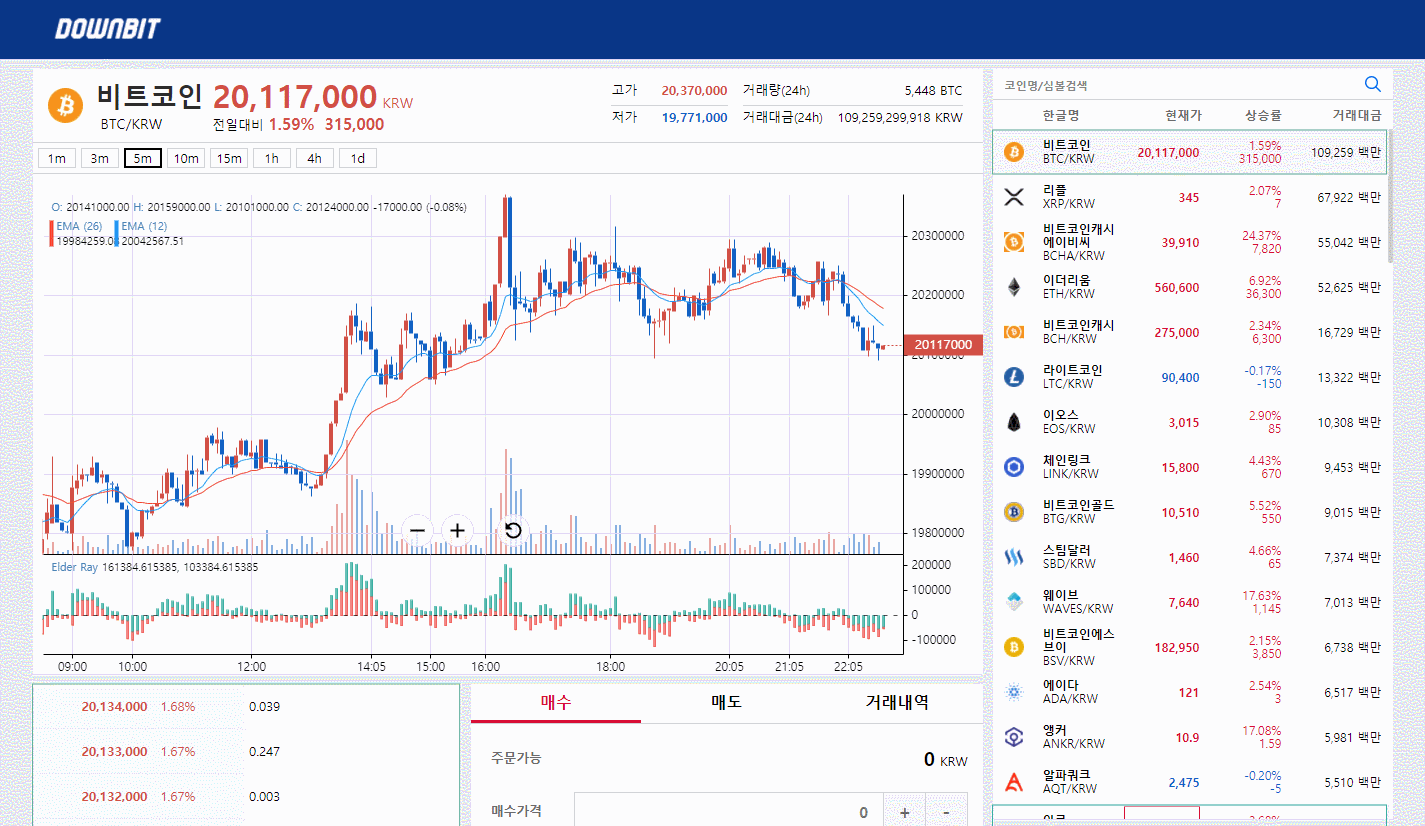The image size is (1425, 826).
Task: Click the blue EMA (12) color marker
Action: [x=117, y=233]
